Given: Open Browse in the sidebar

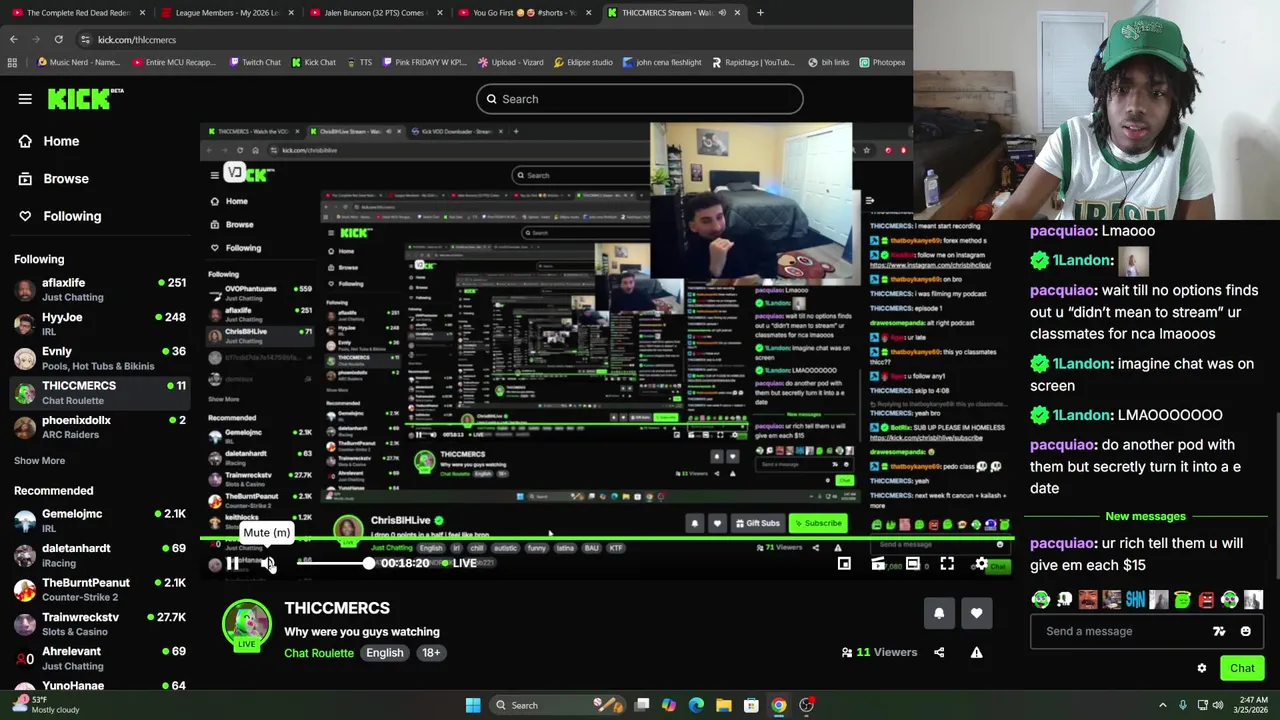Looking at the screenshot, I should tap(66, 179).
